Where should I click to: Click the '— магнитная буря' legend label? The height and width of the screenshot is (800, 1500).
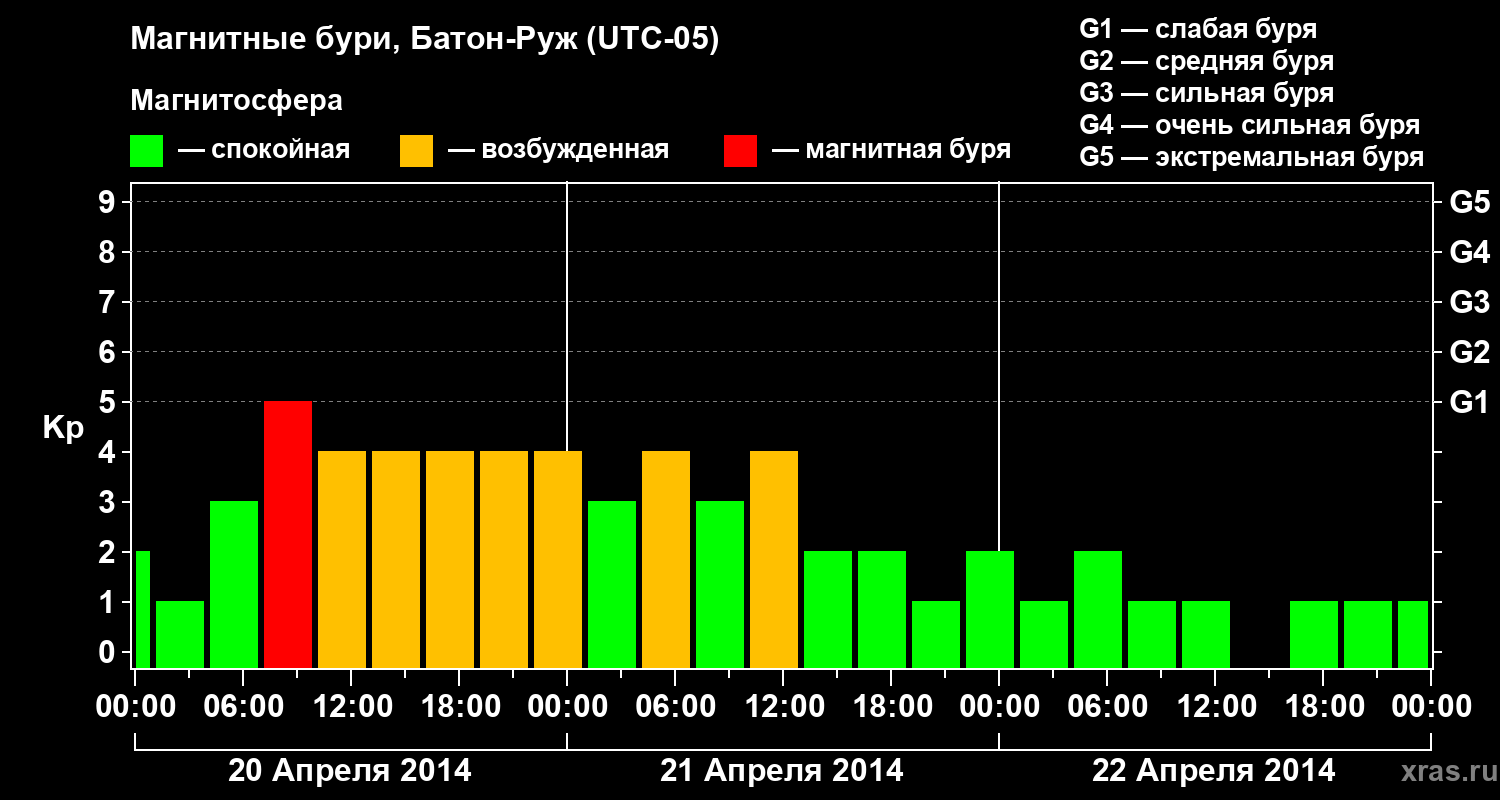click(891, 151)
